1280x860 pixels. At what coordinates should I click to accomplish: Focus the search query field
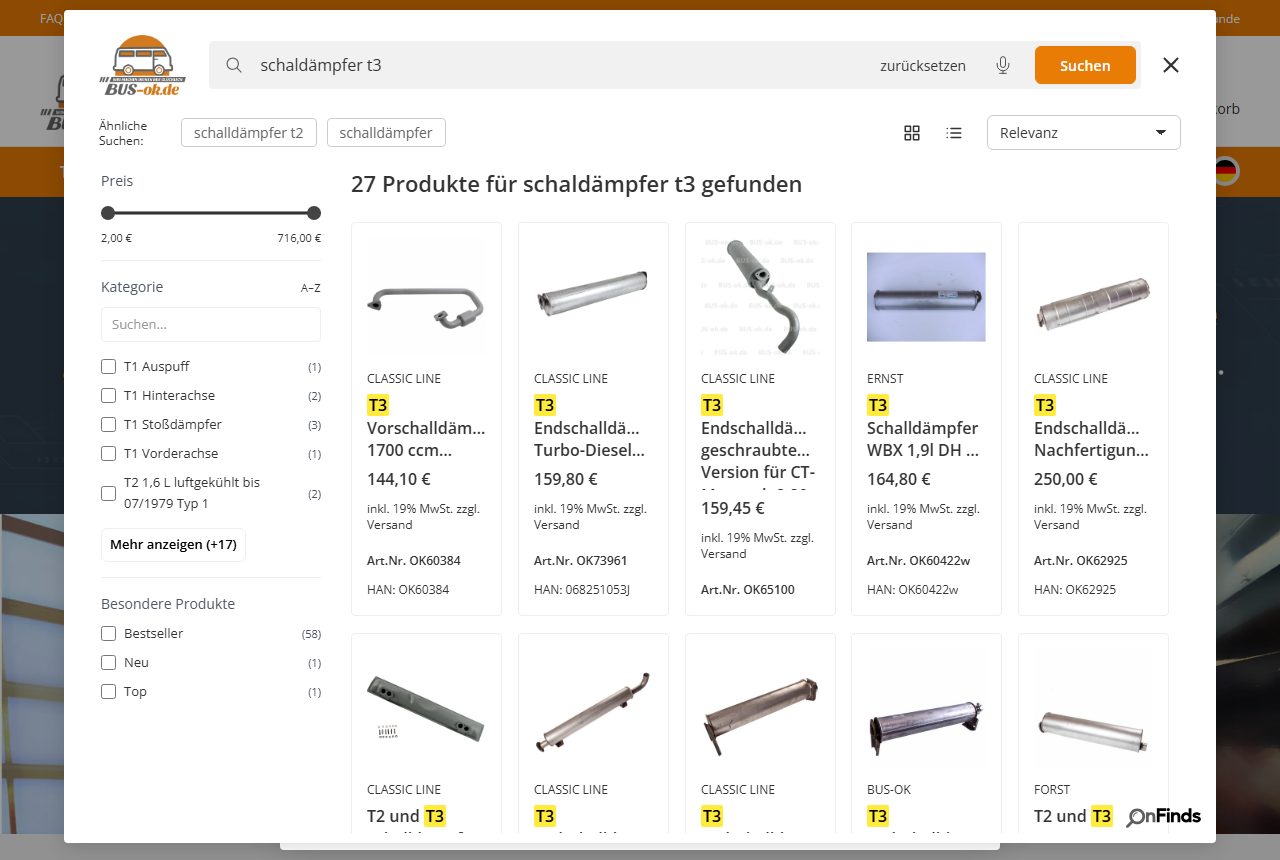[560, 65]
